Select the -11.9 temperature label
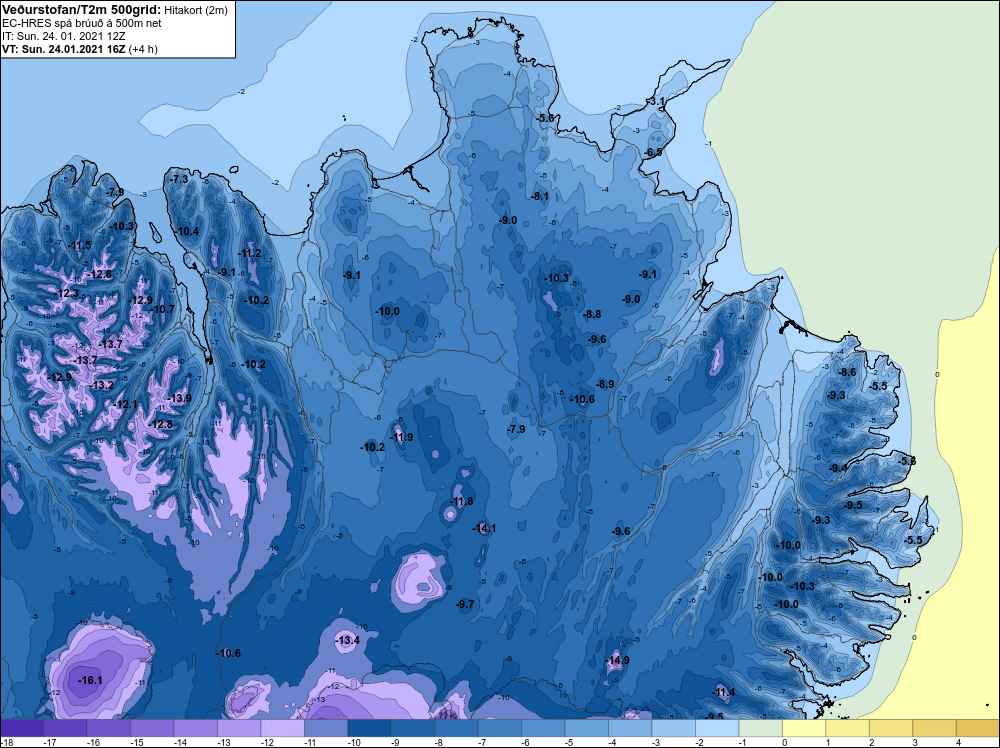 coord(401,437)
